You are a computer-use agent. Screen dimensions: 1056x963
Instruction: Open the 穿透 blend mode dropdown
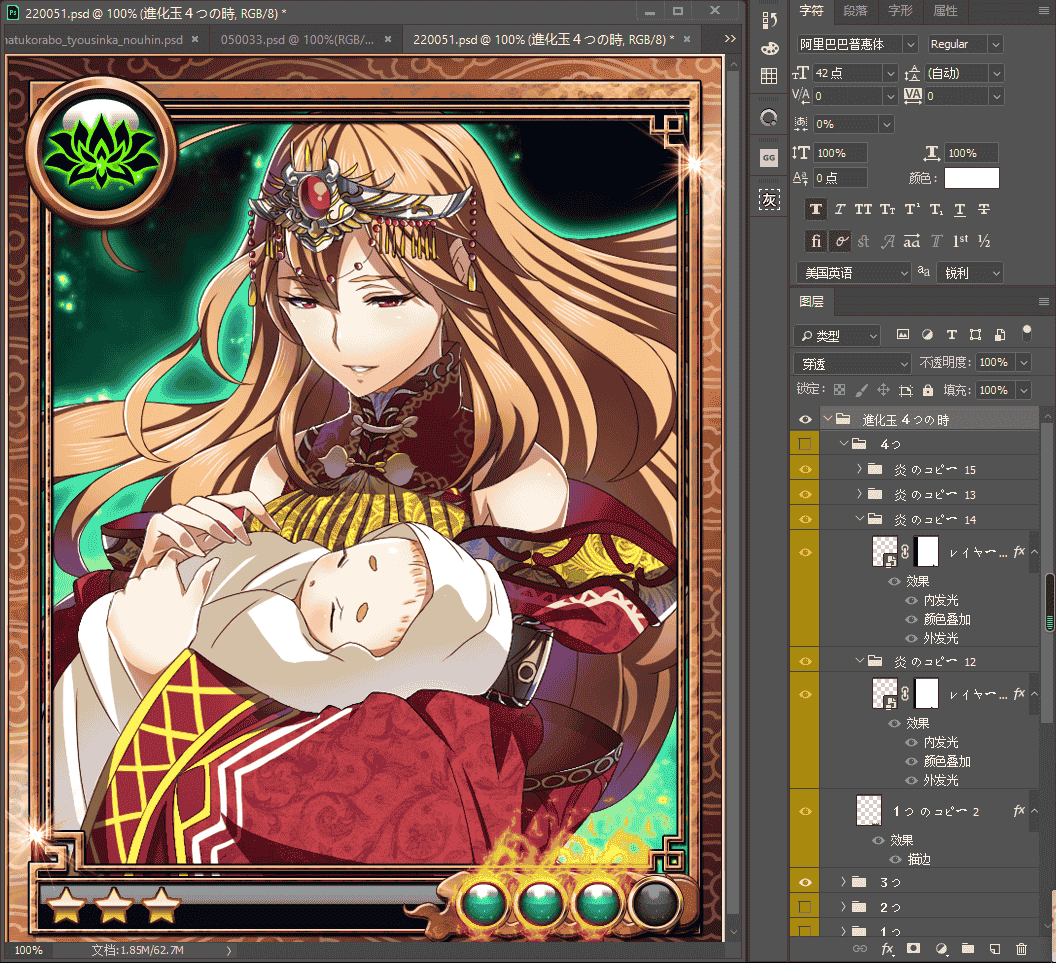click(852, 364)
